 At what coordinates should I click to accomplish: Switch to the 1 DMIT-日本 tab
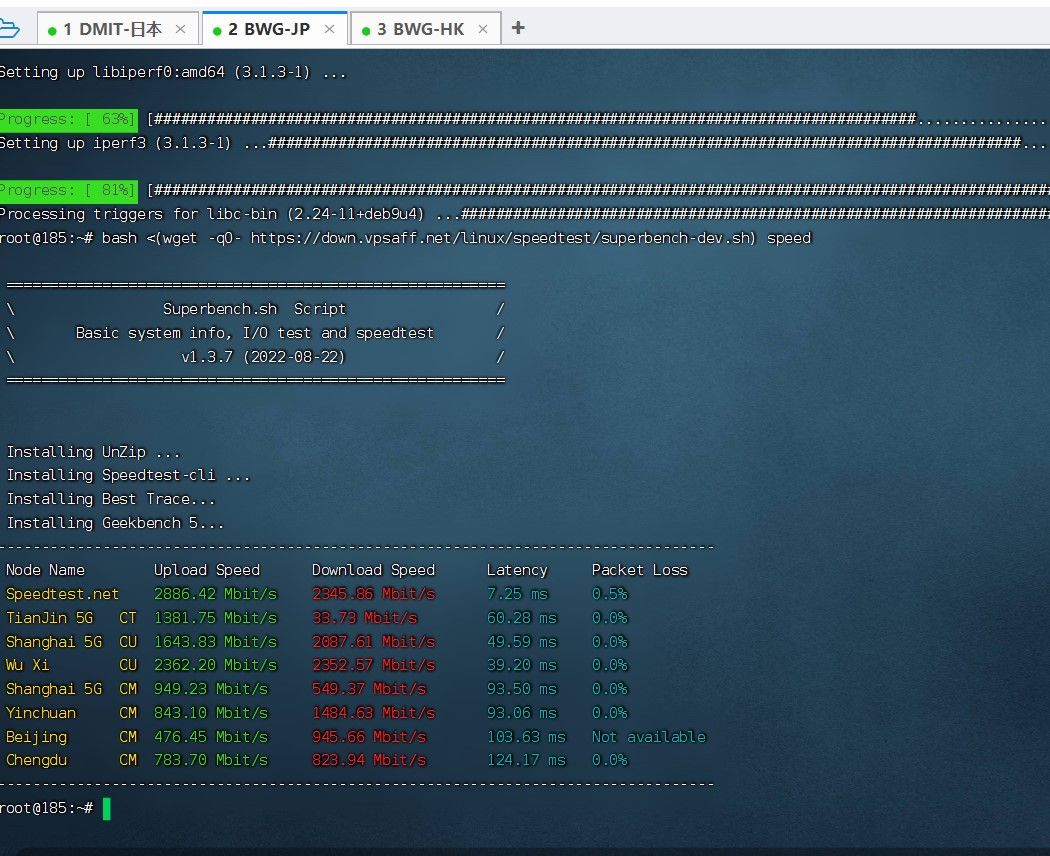[x=118, y=29]
